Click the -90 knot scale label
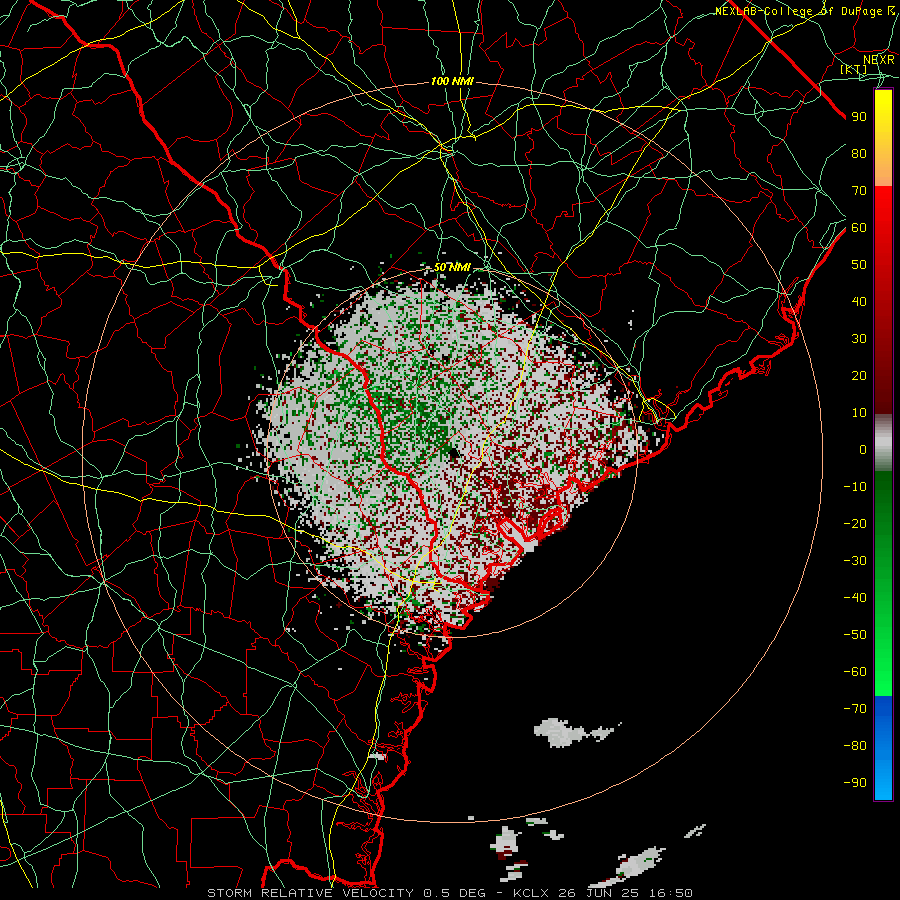This screenshot has width=900, height=900. [x=855, y=782]
